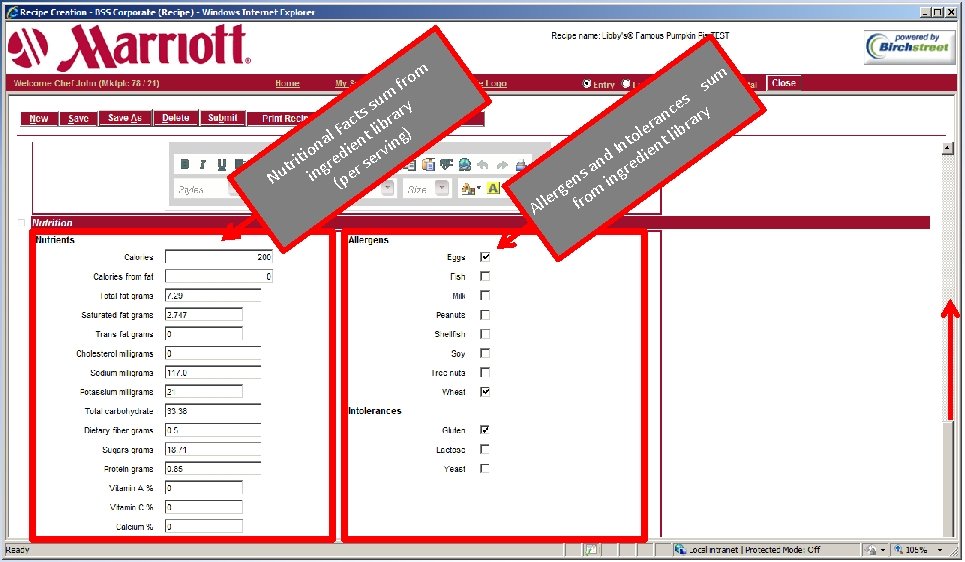The width and height of the screenshot is (965, 562).
Task: Click the Sodium milligrams field
Action: point(213,372)
